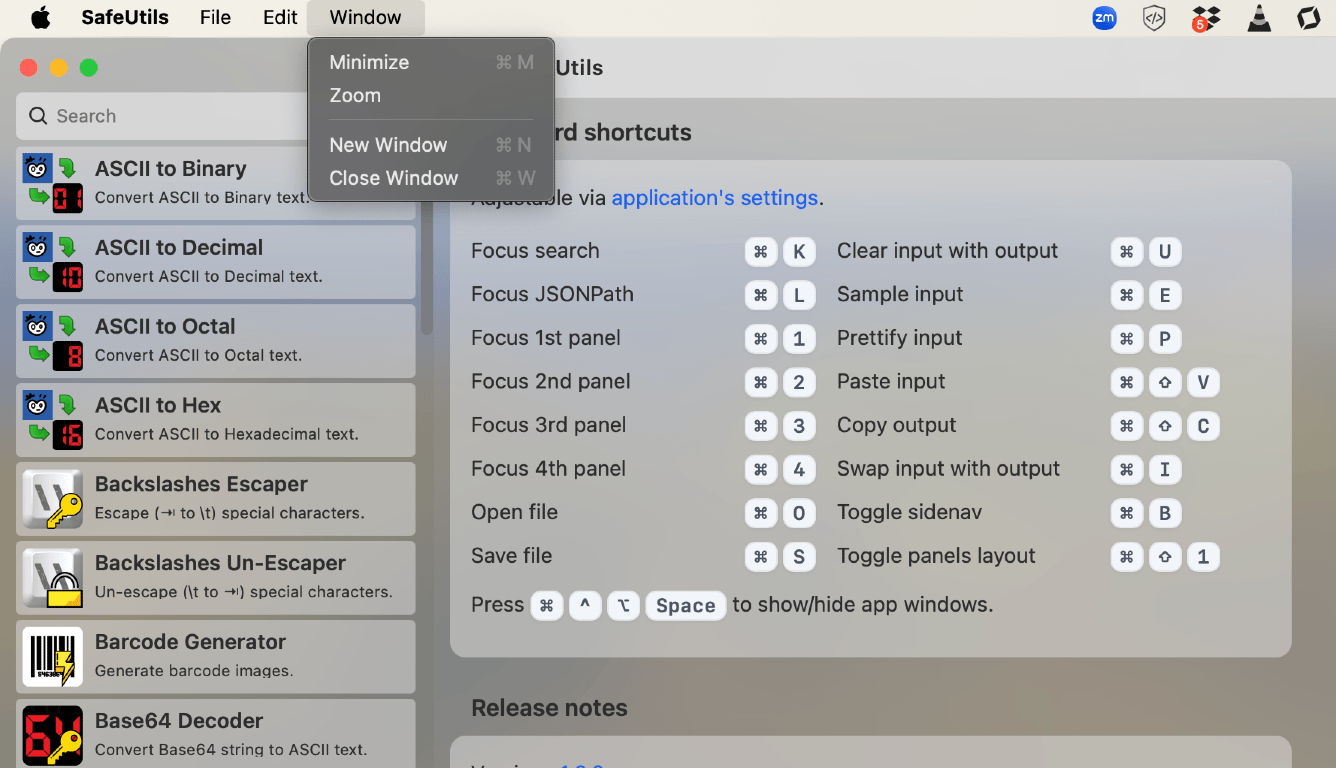Open the ASCII to Binary tool icon
The height and width of the screenshot is (768, 1336).
click(53, 183)
